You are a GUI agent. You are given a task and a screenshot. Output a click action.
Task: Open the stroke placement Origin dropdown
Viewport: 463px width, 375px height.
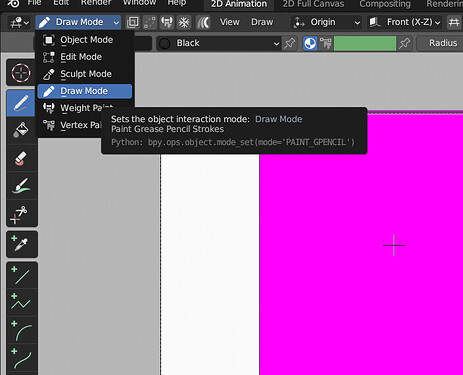tap(327, 22)
